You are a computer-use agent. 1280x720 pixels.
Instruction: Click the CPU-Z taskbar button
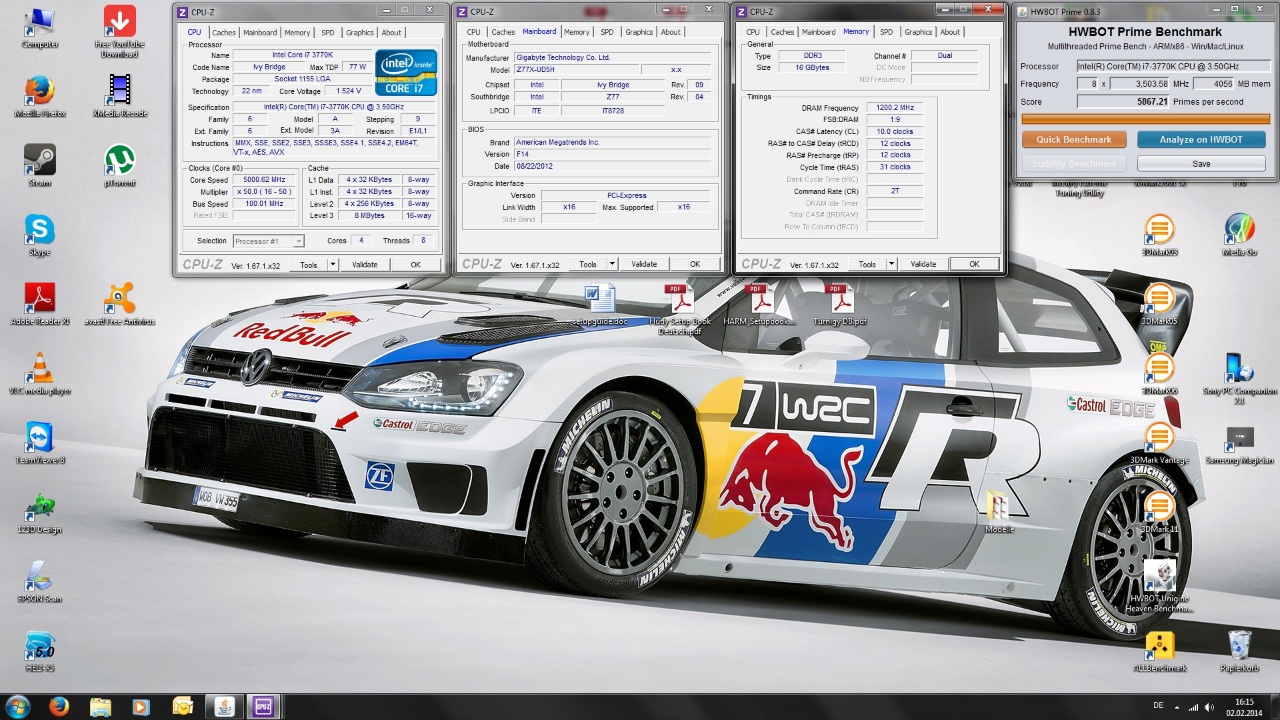pos(264,706)
